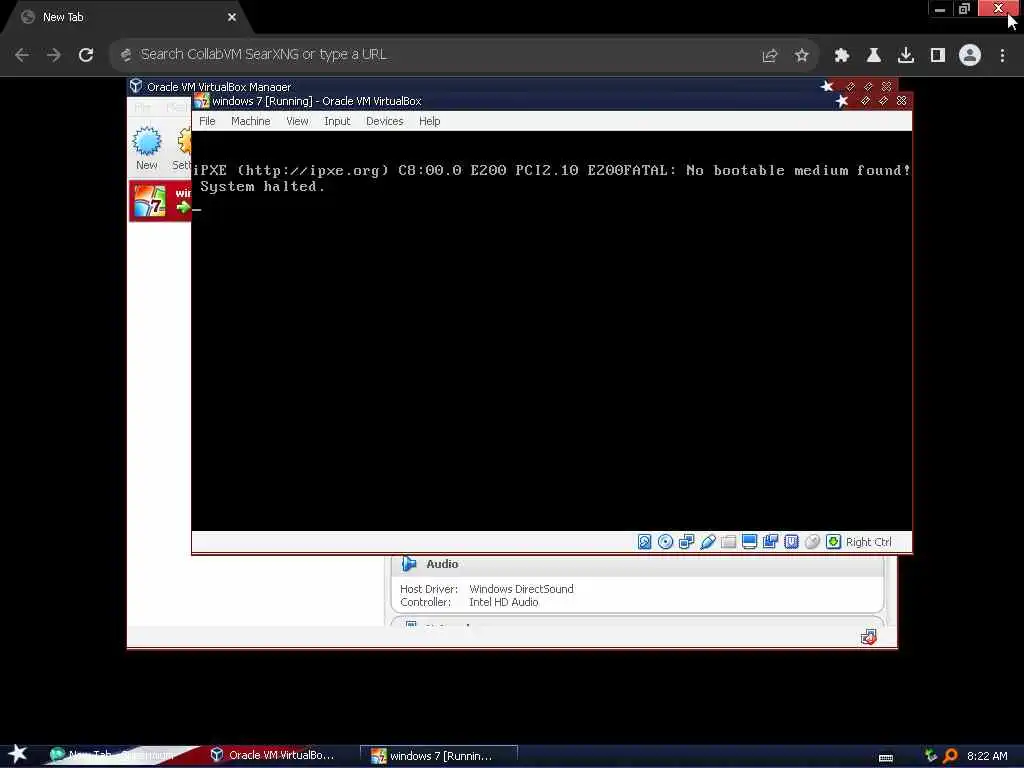Click the notification icon in Manager status bar
The height and width of the screenshot is (768, 1024).
point(869,637)
